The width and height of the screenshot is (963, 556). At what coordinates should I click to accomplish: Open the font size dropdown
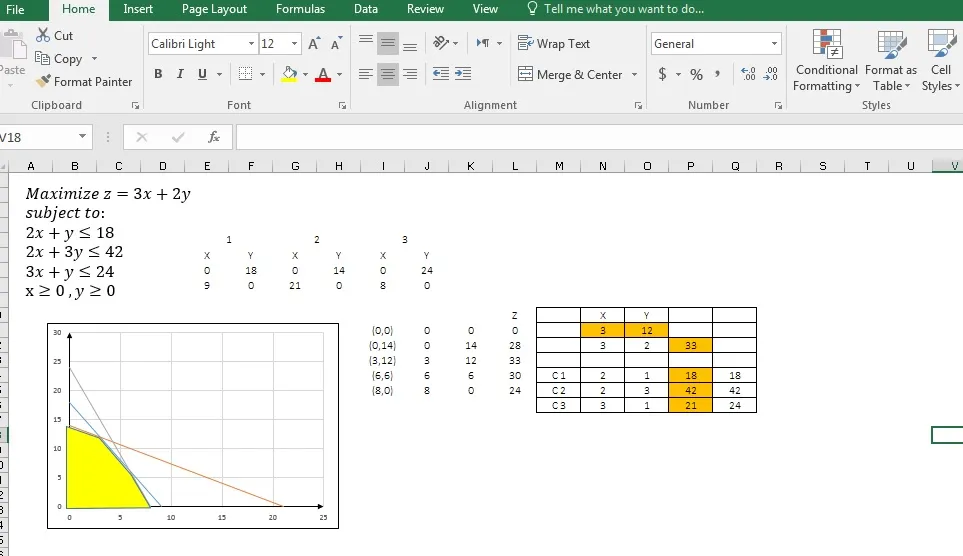pyautogui.click(x=294, y=44)
